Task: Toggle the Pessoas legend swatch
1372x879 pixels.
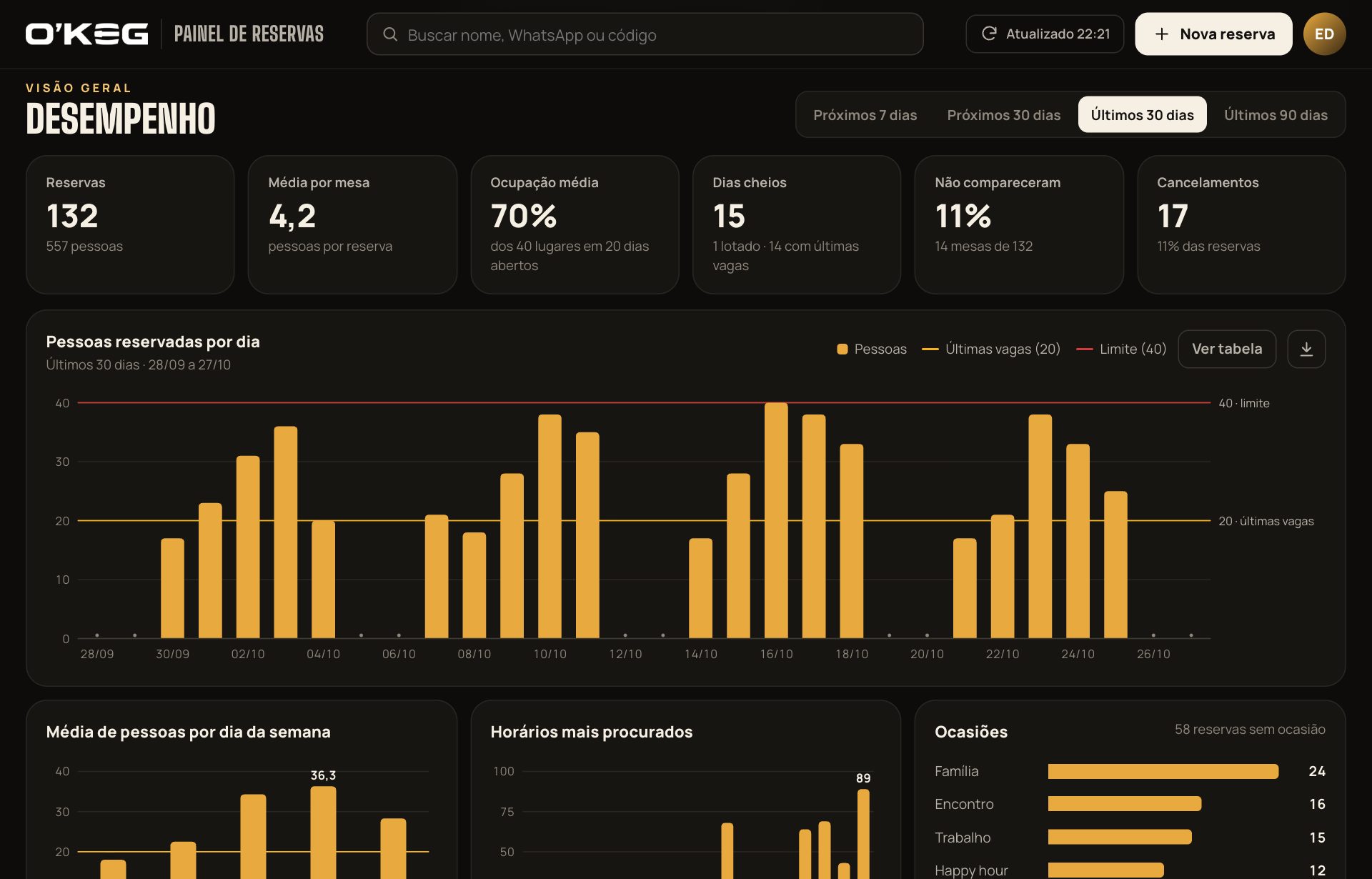Action: coord(842,349)
